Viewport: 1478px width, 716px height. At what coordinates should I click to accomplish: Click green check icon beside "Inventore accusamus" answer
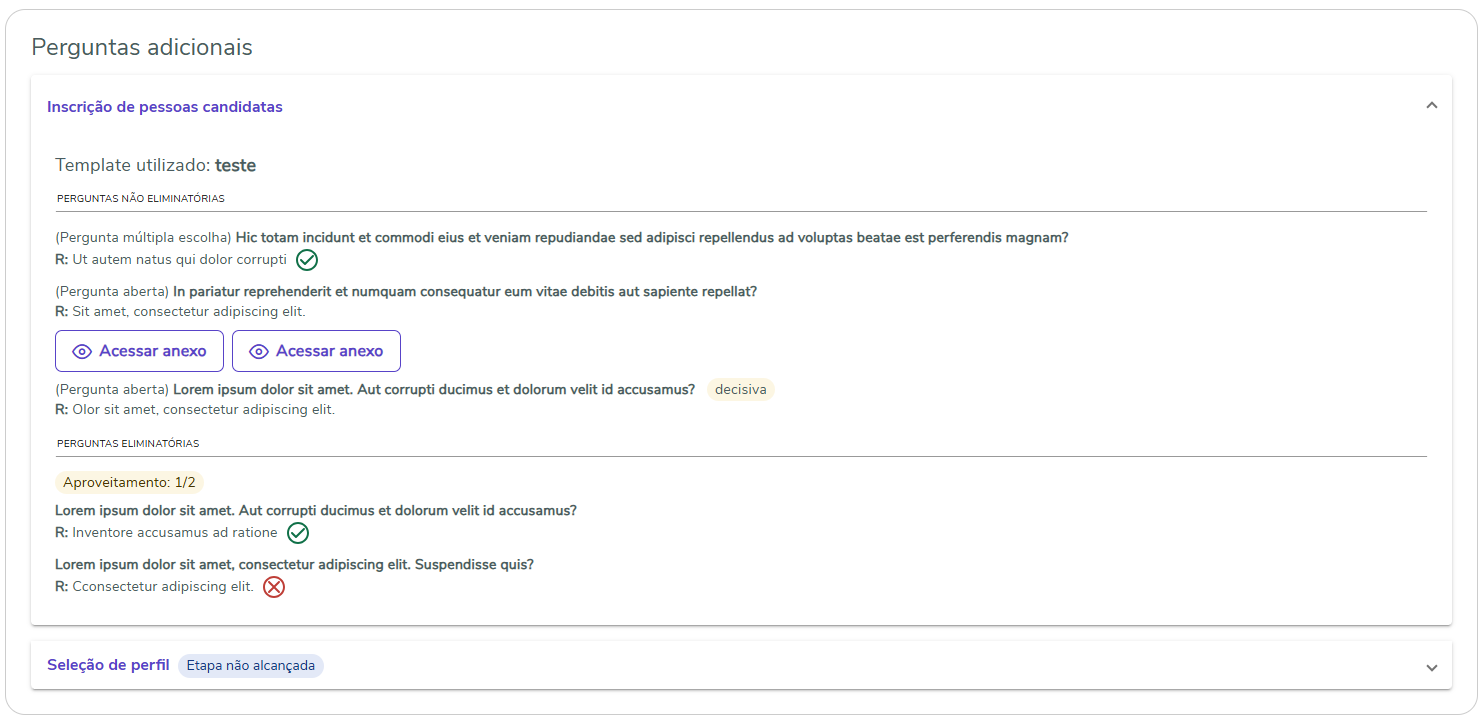point(298,533)
